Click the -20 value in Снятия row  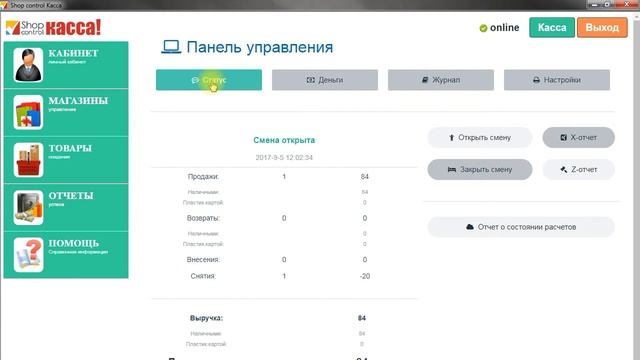click(x=365, y=276)
